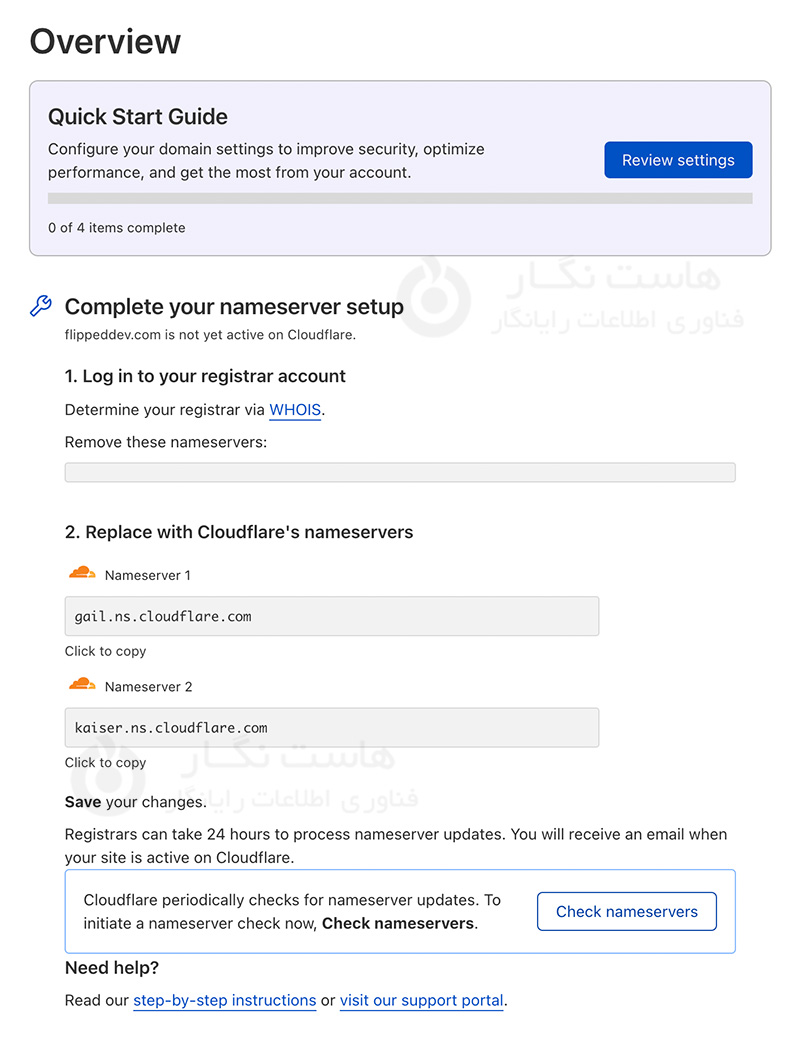Click the wrench icon beside nameserver setup

41,306
